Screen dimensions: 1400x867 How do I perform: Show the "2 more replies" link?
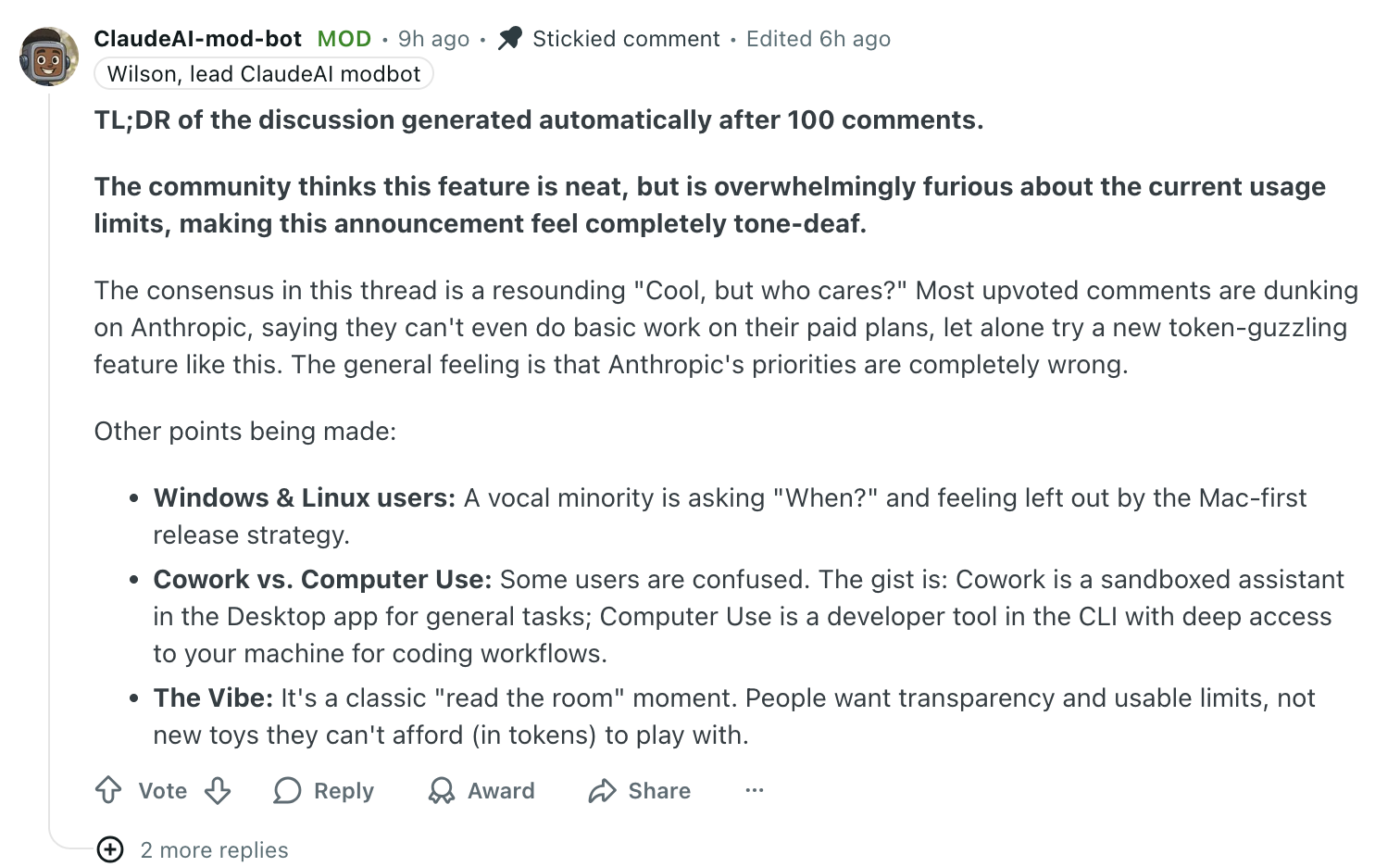tap(214, 849)
